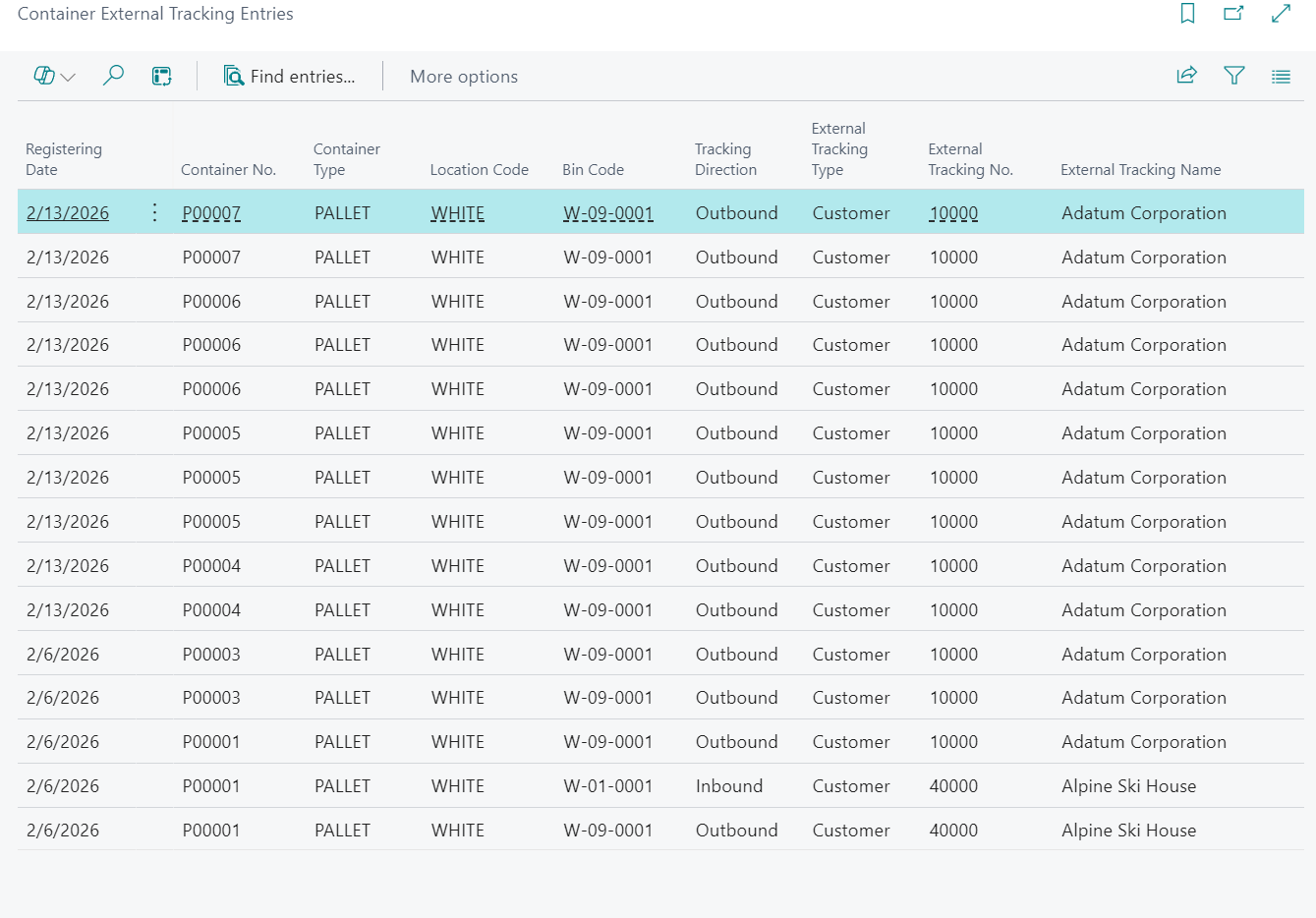Viewport: 1316px width, 918px height.
Task: Click the share icon in toolbar
Action: tap(1186, 76)
